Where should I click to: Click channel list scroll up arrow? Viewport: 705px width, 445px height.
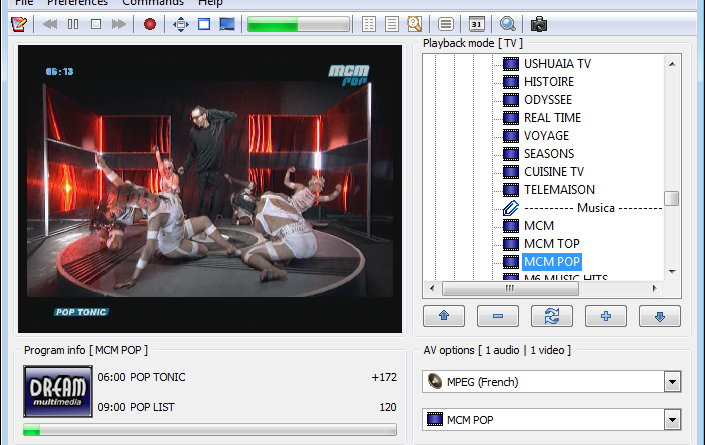click(x=672, y=64)
